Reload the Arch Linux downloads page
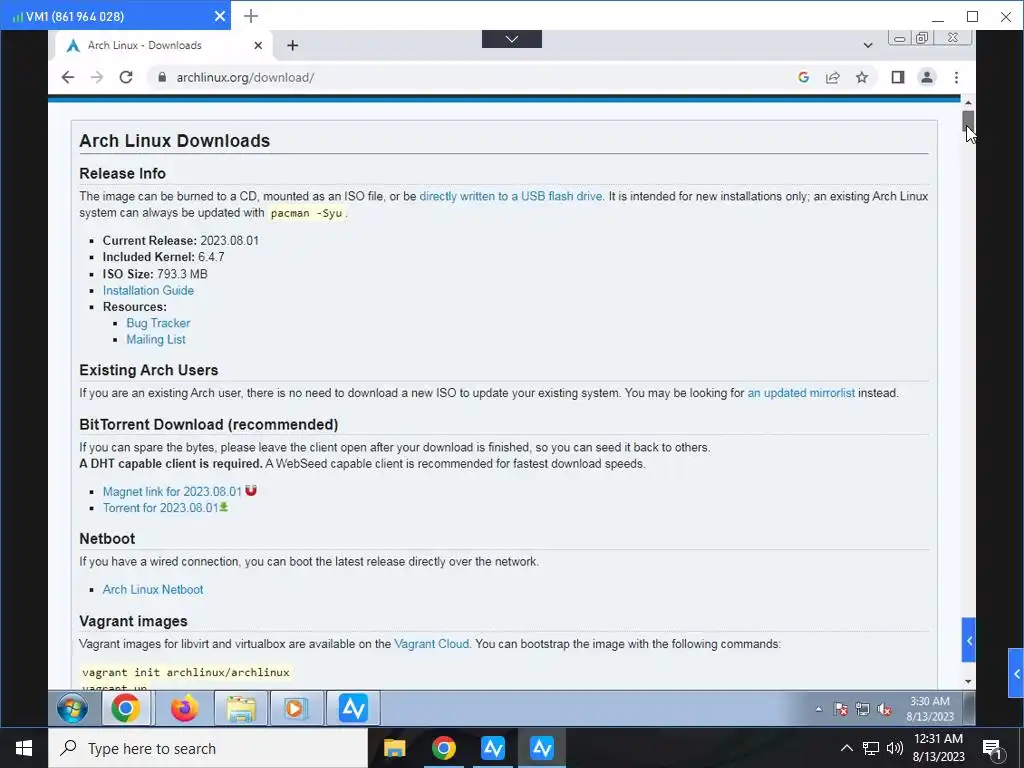This screenshot has height=768, width=1024. click(x=126, y=77)
